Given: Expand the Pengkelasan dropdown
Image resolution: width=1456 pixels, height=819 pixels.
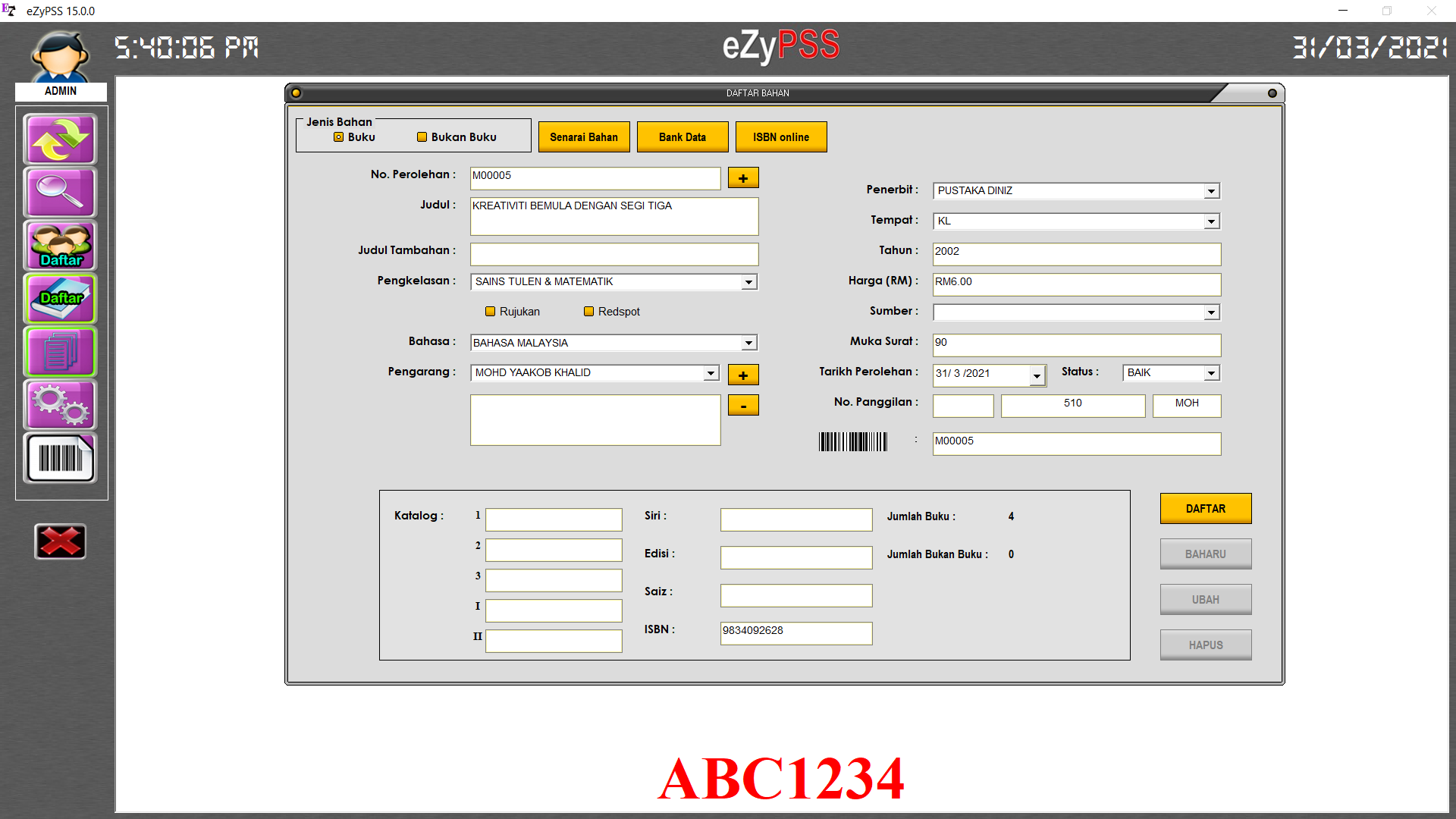Looking at the screenshot, I should pos(748,282).
